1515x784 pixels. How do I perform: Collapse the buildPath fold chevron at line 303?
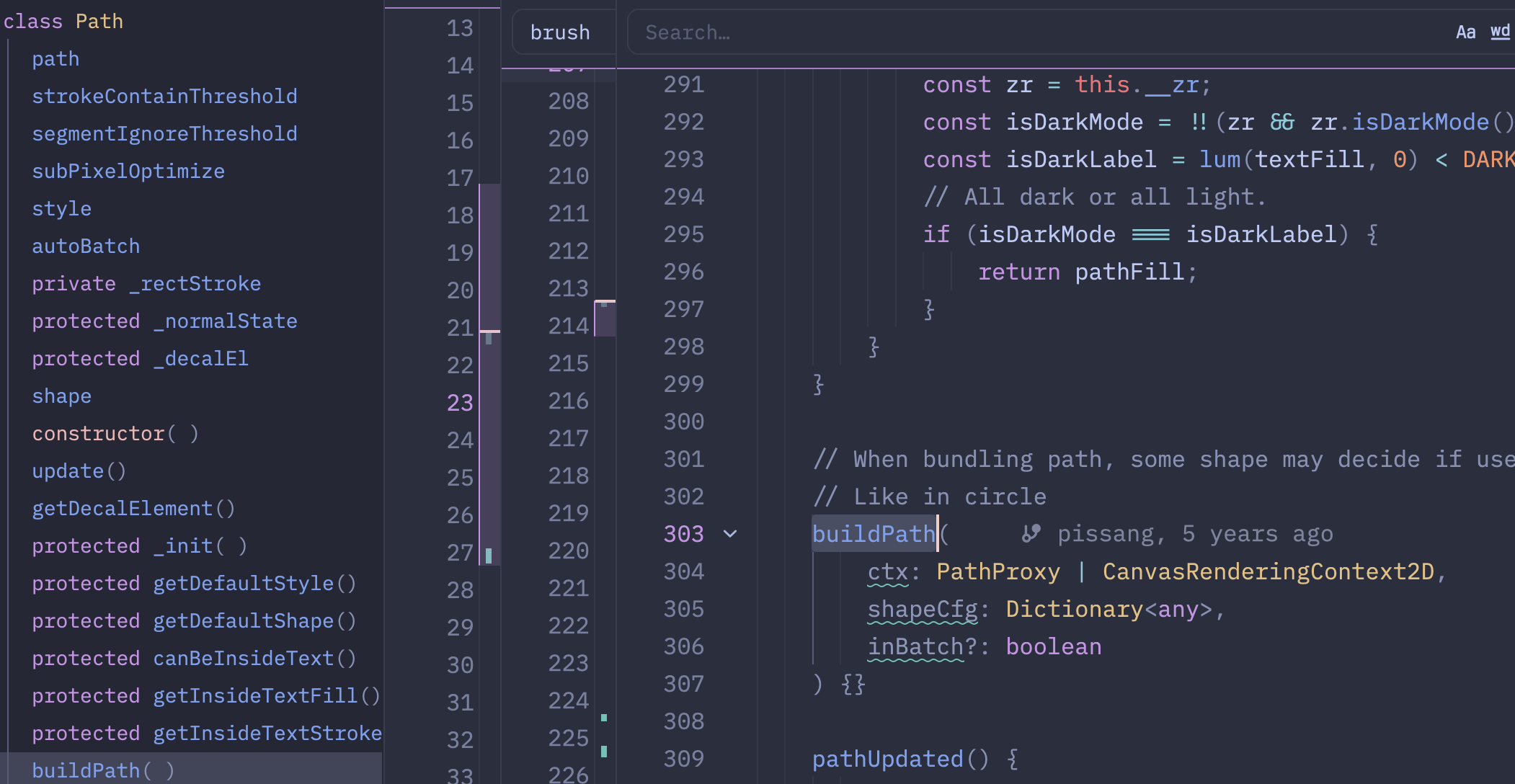pyautogui.click(x=730, y=534)
